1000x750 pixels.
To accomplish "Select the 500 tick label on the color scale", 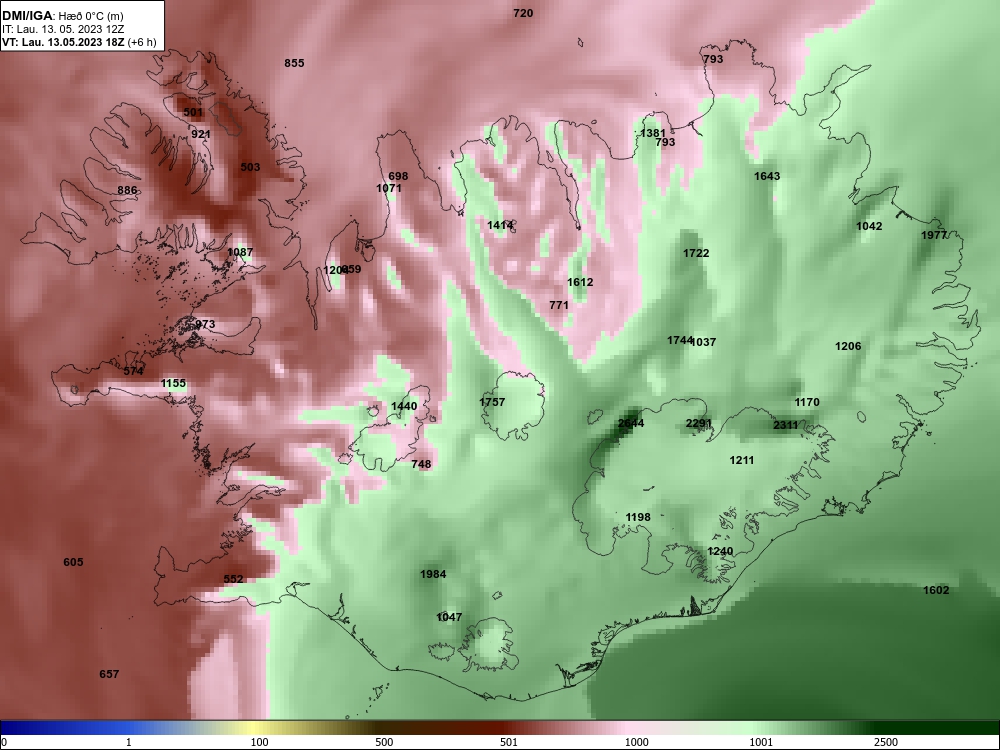I will (x=384, y=742).
